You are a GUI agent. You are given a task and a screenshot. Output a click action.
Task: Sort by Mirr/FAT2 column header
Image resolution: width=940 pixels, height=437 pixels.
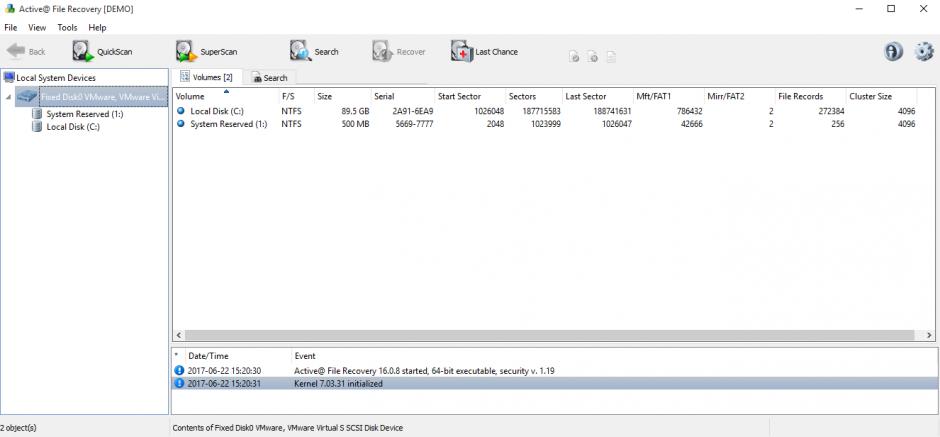point(739,96)
